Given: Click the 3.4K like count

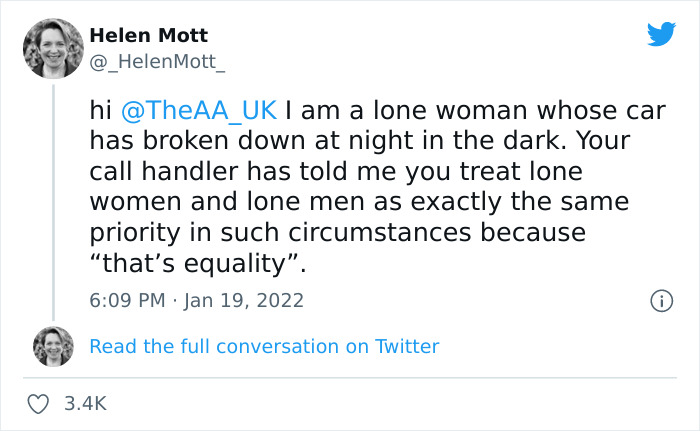Looking at the screenshot, I should coord(84,404).
